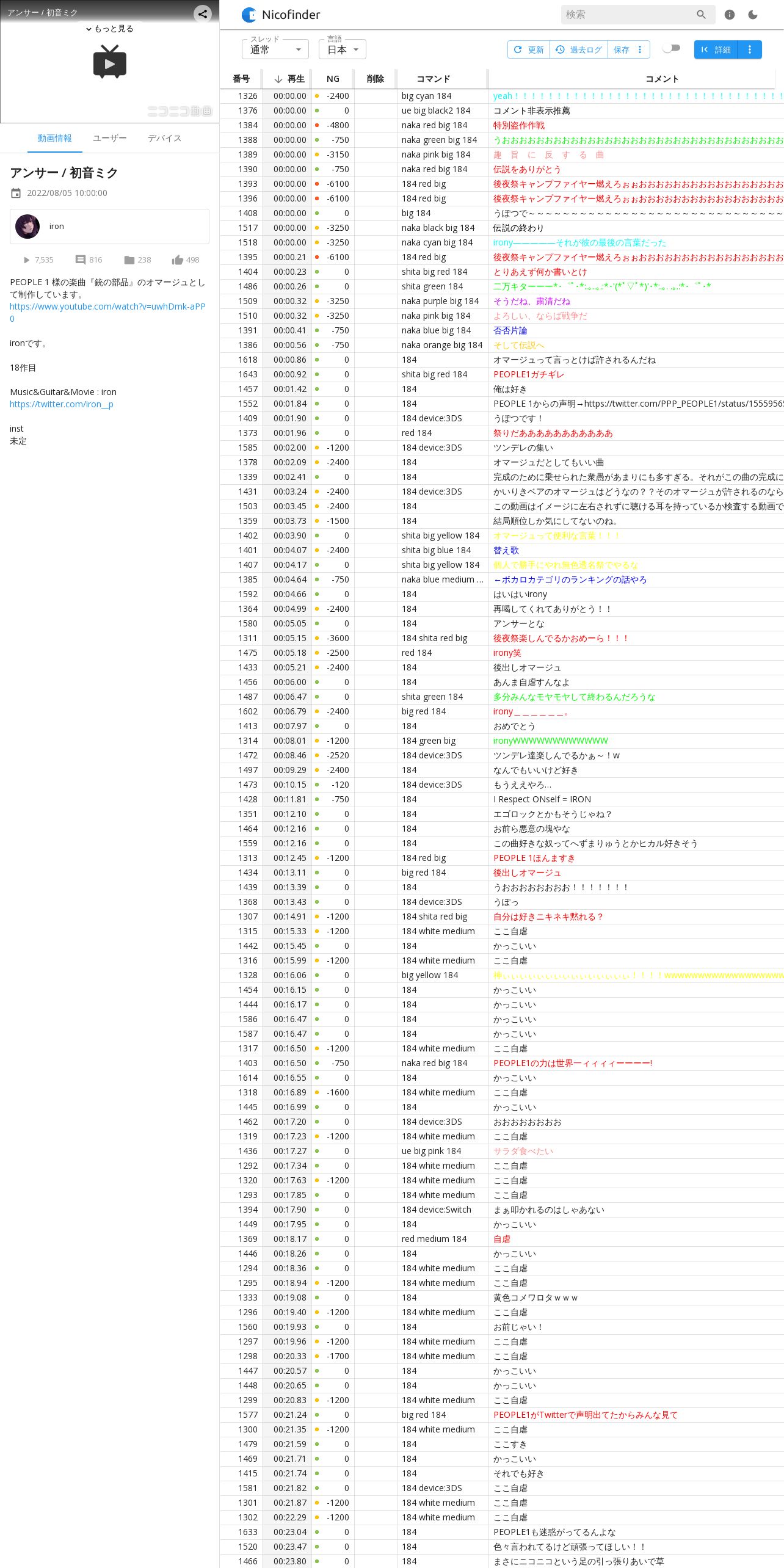Click comment 'それでも好き'
This screenshot has height=1568, width=784.
(519, 1473)
